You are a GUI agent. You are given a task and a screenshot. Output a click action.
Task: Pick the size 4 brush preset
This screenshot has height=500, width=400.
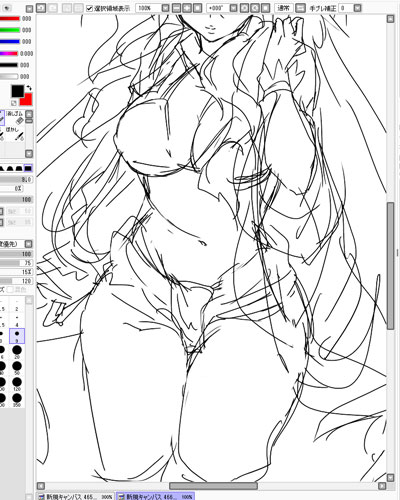point(17,320)
